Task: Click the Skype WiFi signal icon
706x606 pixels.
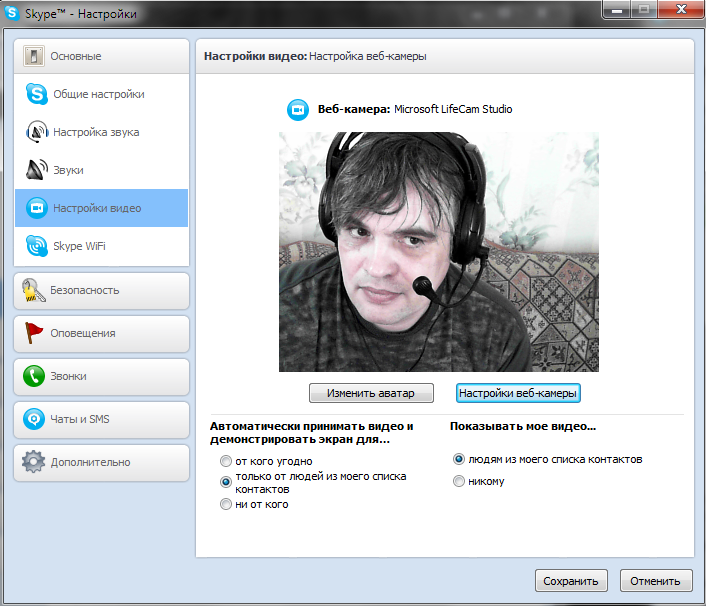Action: click(36, 246)
